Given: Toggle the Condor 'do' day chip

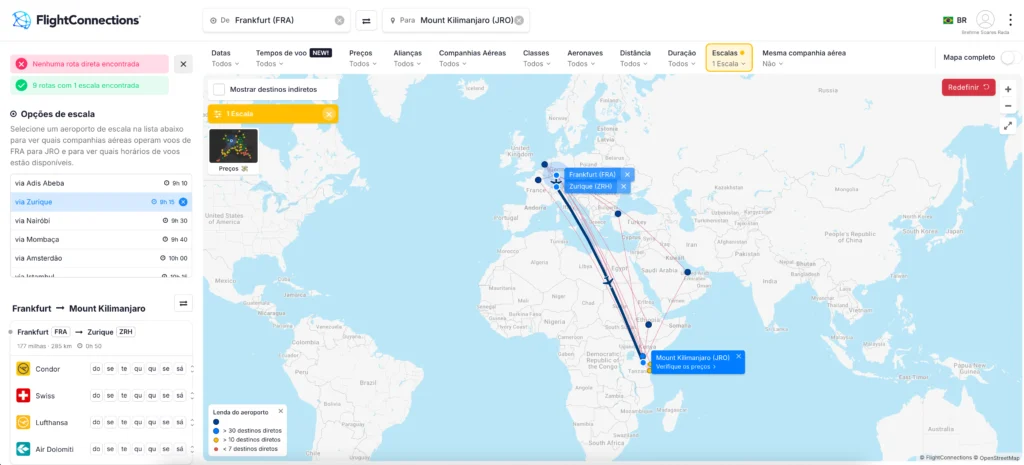Looking at the screenshot, I should (x=96, y=369).
